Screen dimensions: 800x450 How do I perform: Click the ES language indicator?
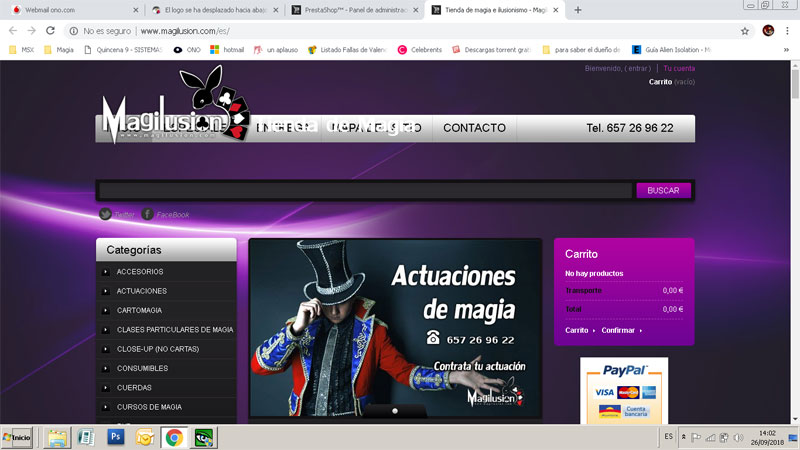pos(668,437)
